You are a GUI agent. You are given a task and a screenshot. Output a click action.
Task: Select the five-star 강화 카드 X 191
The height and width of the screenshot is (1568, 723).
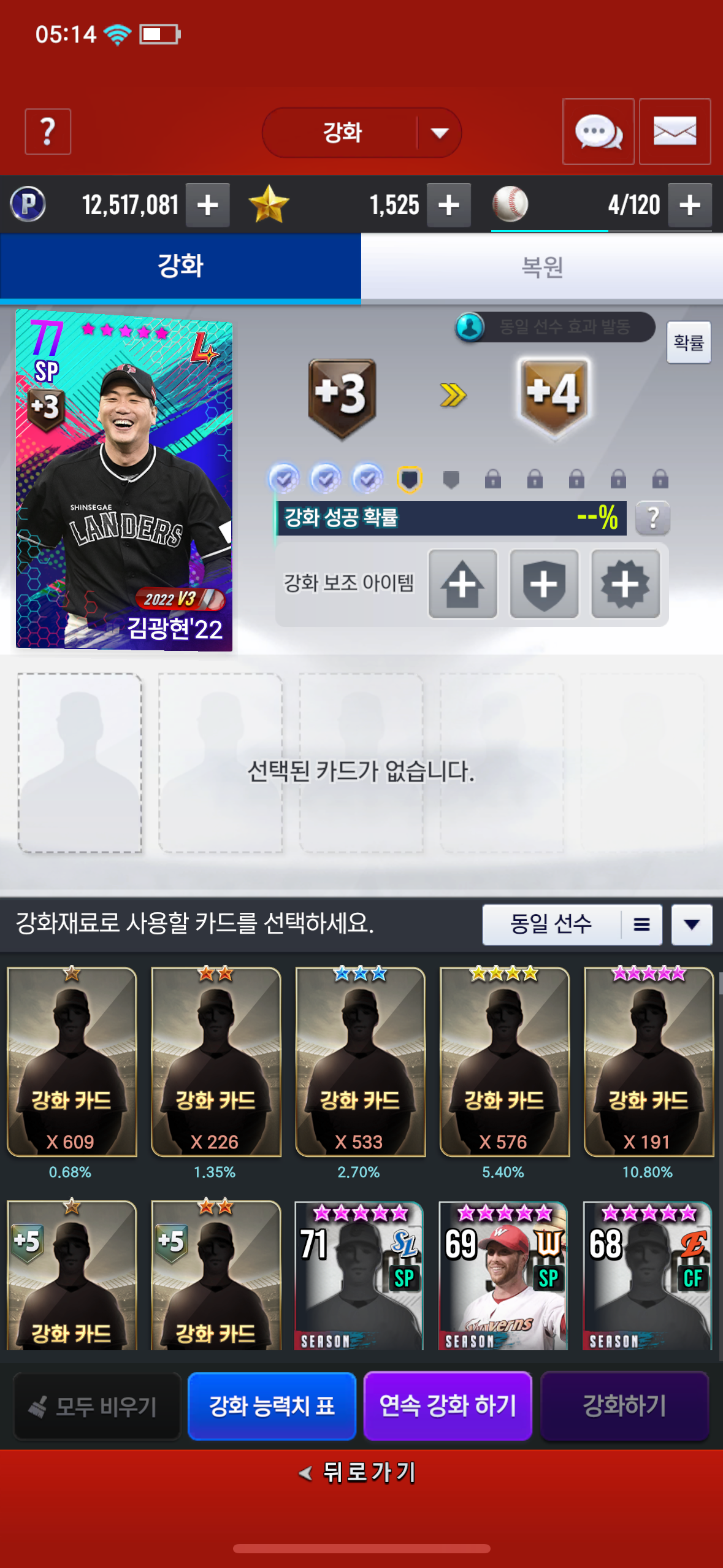click(648, 1061)
